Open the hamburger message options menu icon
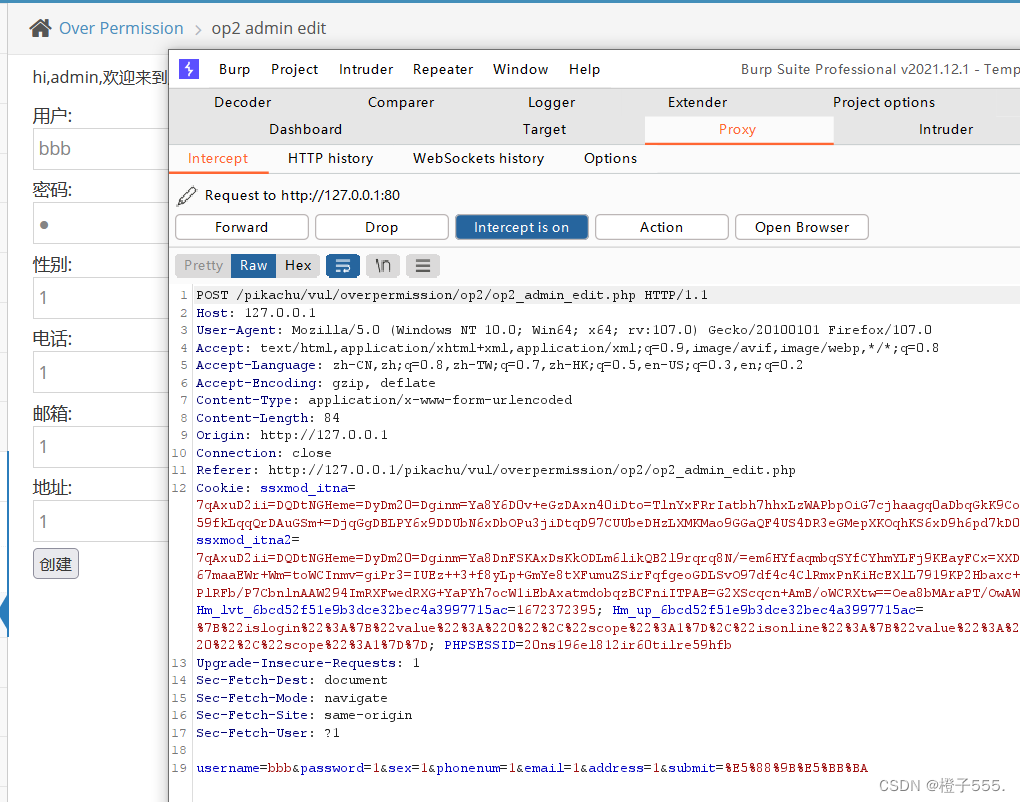 (x=423, y=265)
